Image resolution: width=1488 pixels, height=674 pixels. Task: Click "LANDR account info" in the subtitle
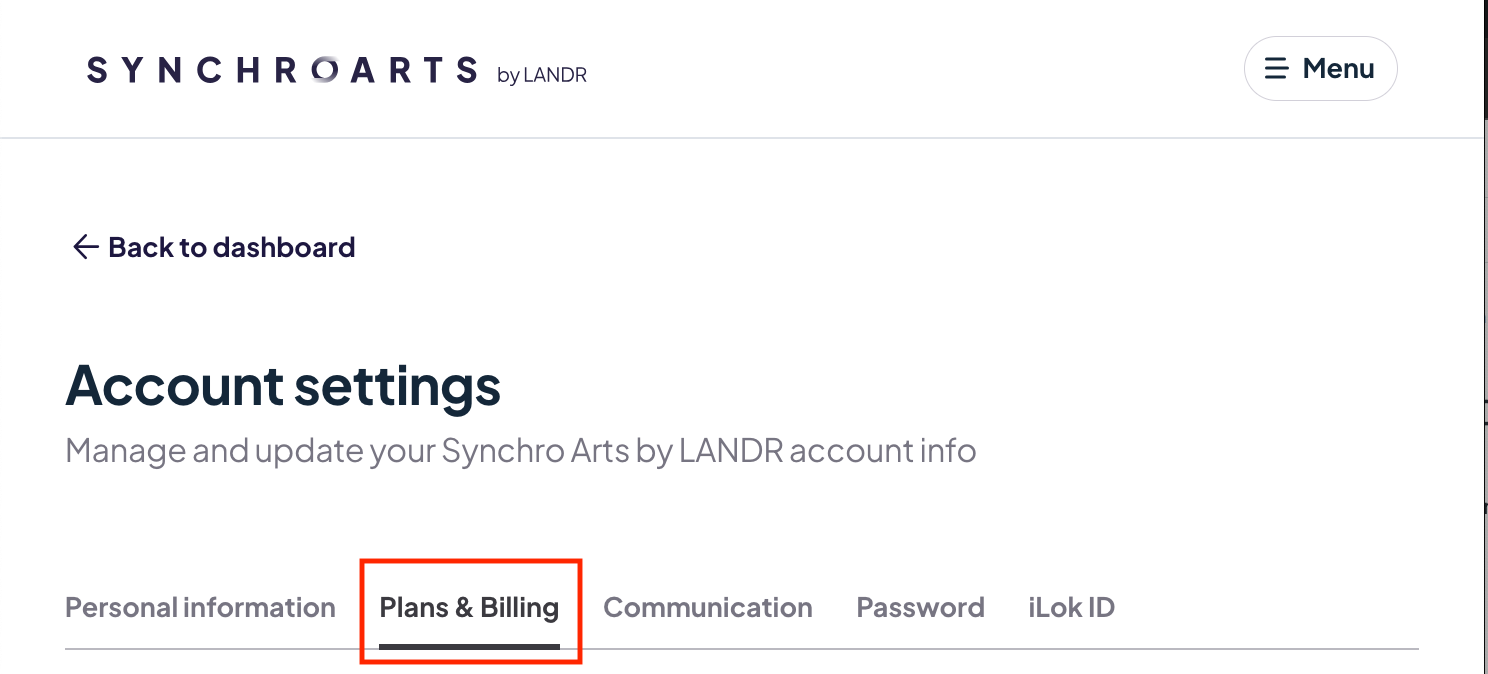tap(827, 451)
